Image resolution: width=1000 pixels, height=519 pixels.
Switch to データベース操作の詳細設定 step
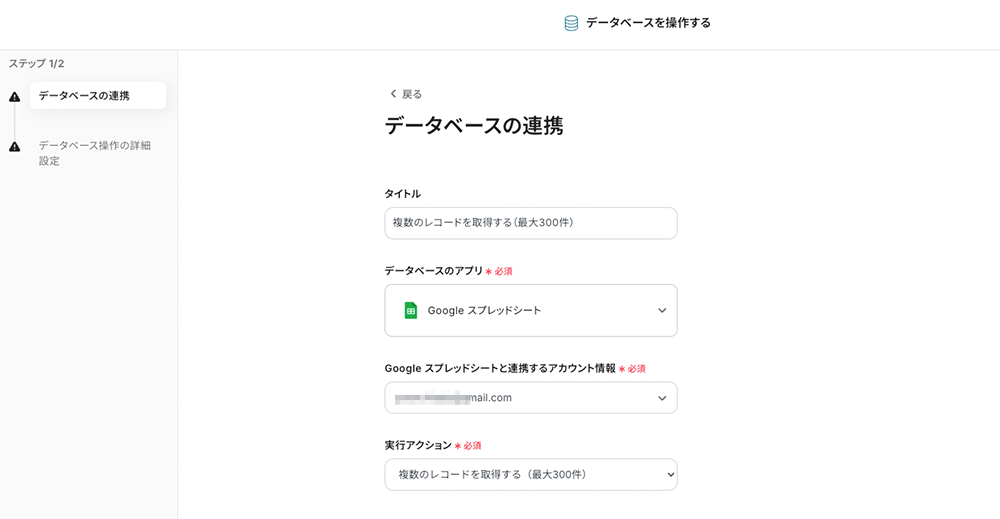(x=94, y=153)
